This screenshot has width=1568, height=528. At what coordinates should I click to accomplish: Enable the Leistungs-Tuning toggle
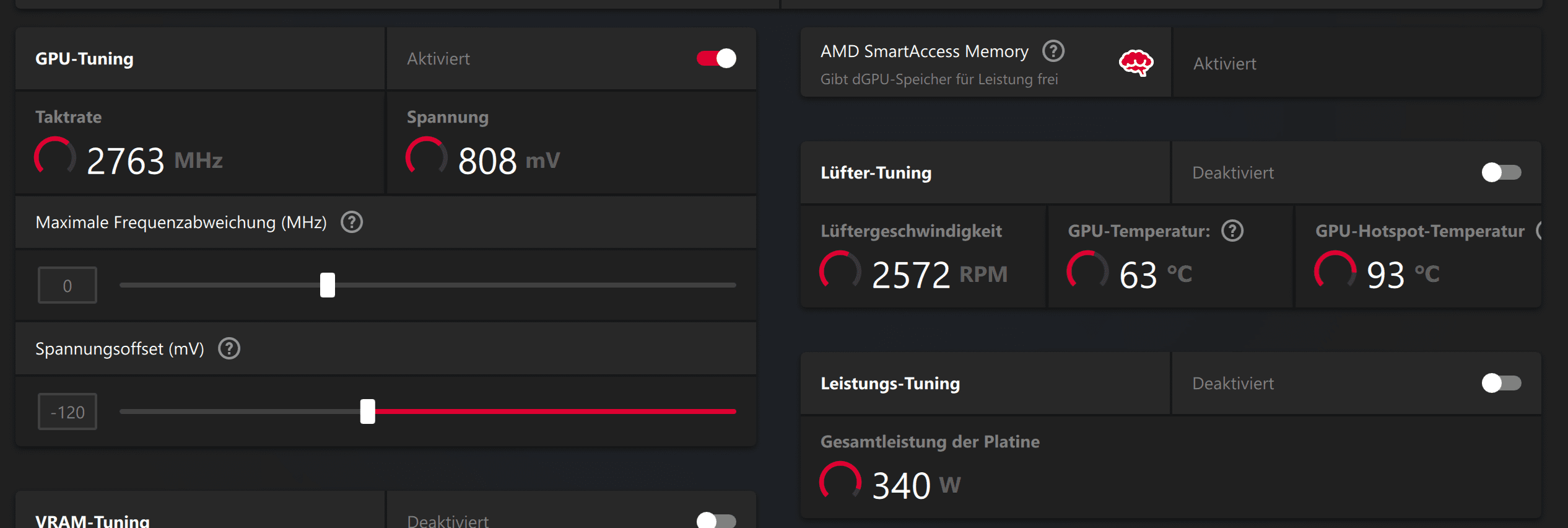(x=1501, y=383)
